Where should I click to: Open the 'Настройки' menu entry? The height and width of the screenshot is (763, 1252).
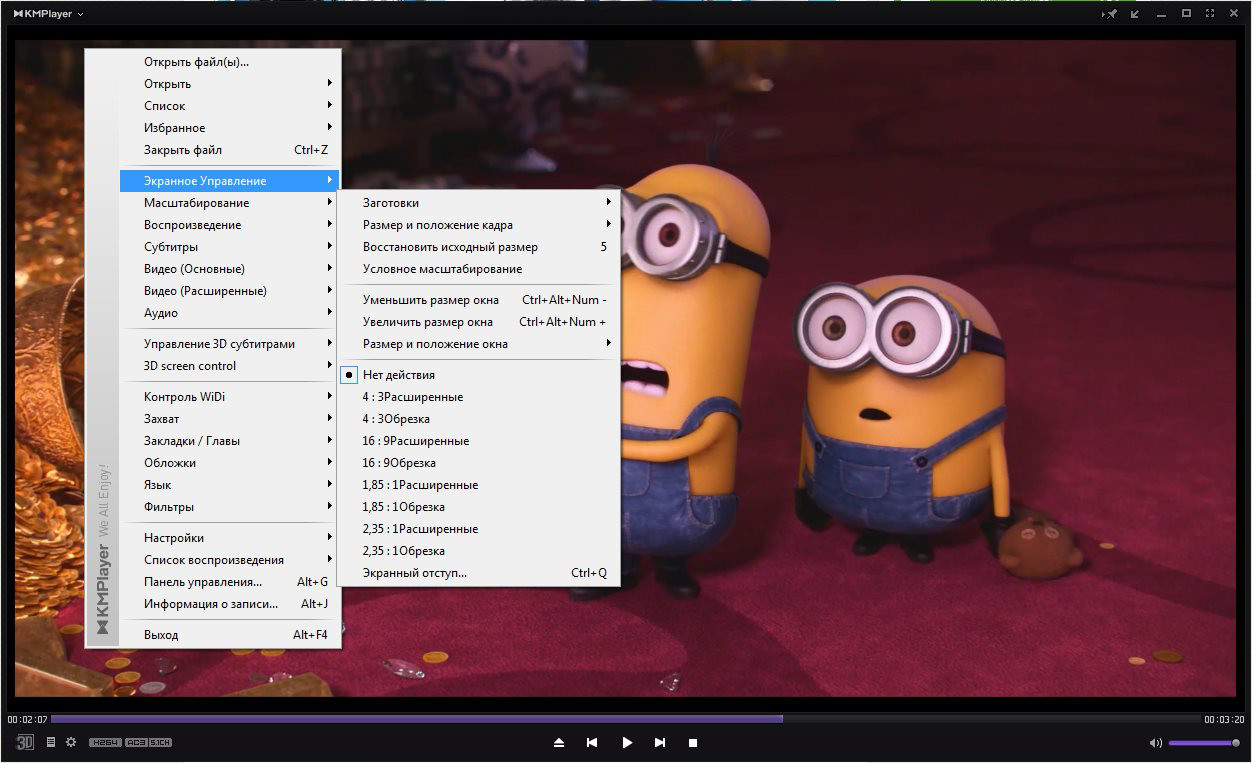pyautogui.click(x=229, y=538)
